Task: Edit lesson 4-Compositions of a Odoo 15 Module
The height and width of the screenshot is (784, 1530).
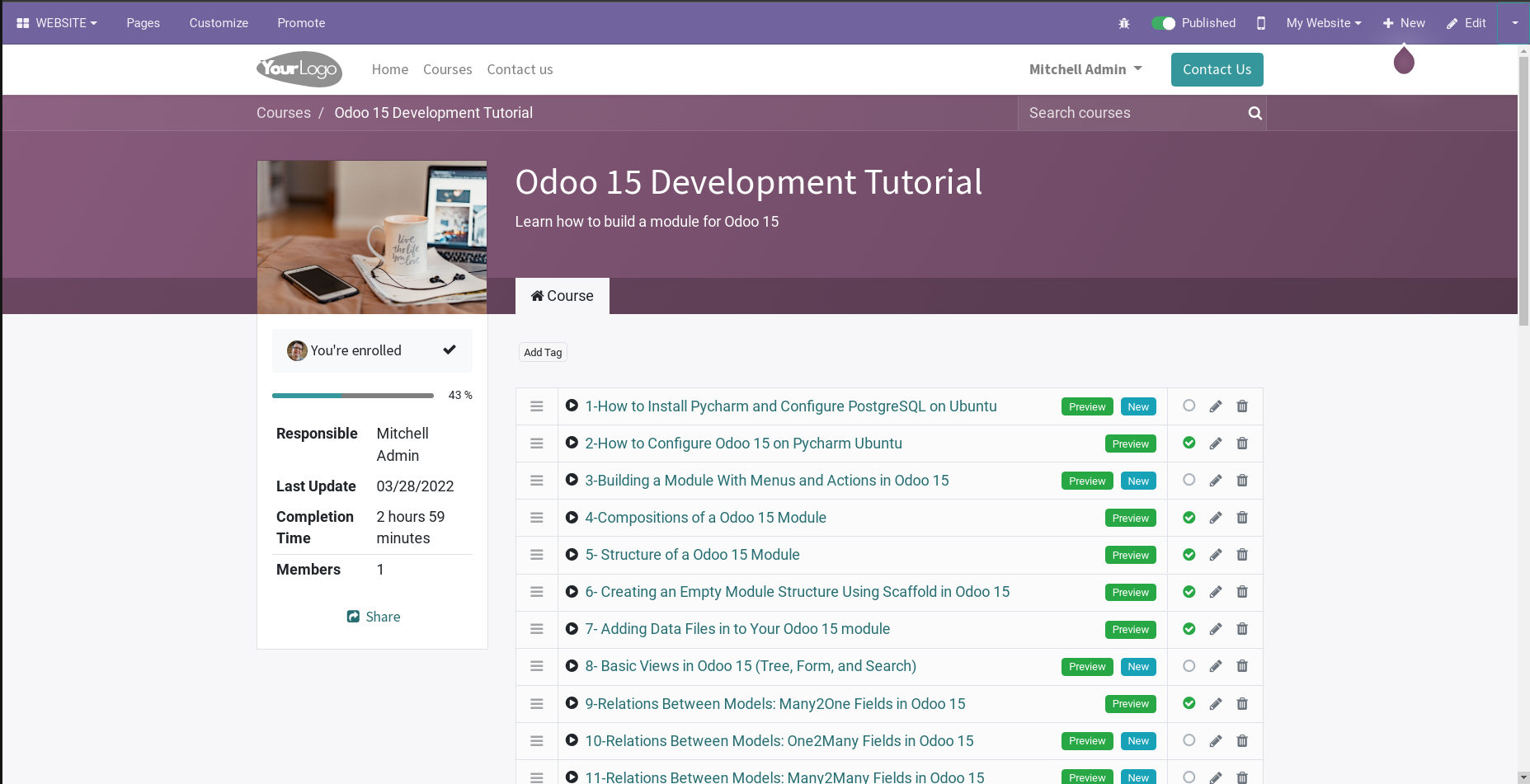Action: 1215,518
